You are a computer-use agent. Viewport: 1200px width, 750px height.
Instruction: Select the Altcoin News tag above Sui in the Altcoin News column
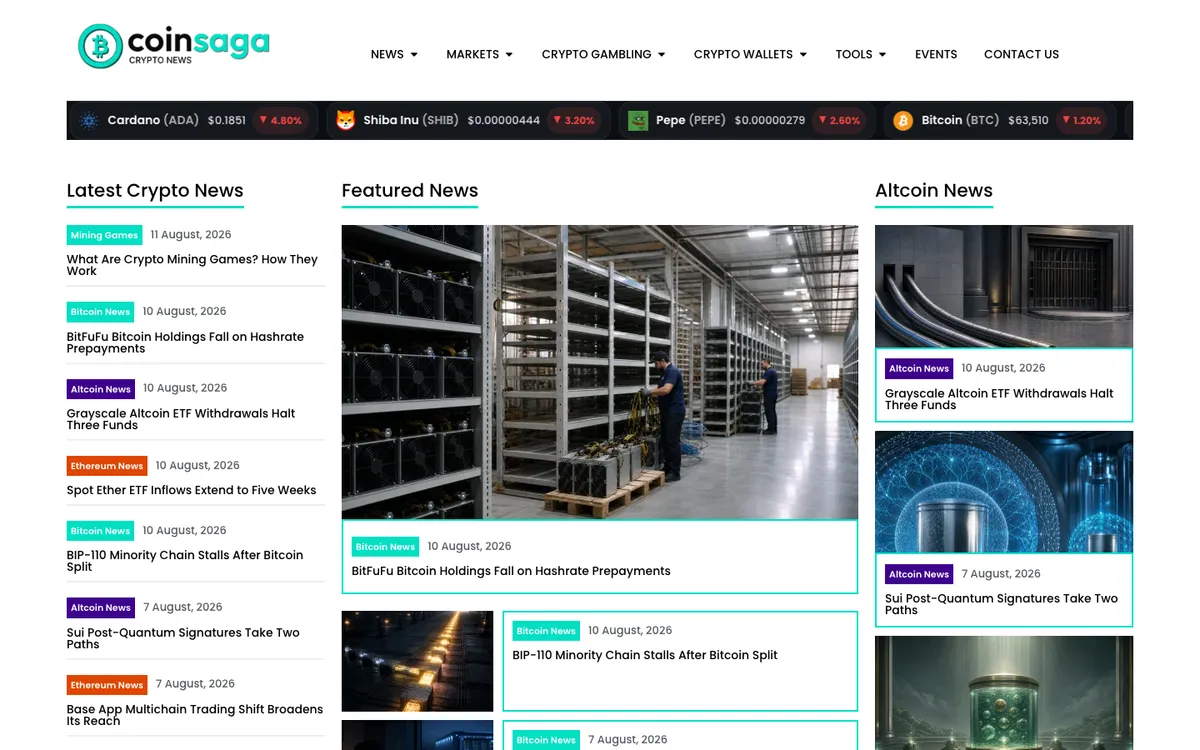pos(919,574)
